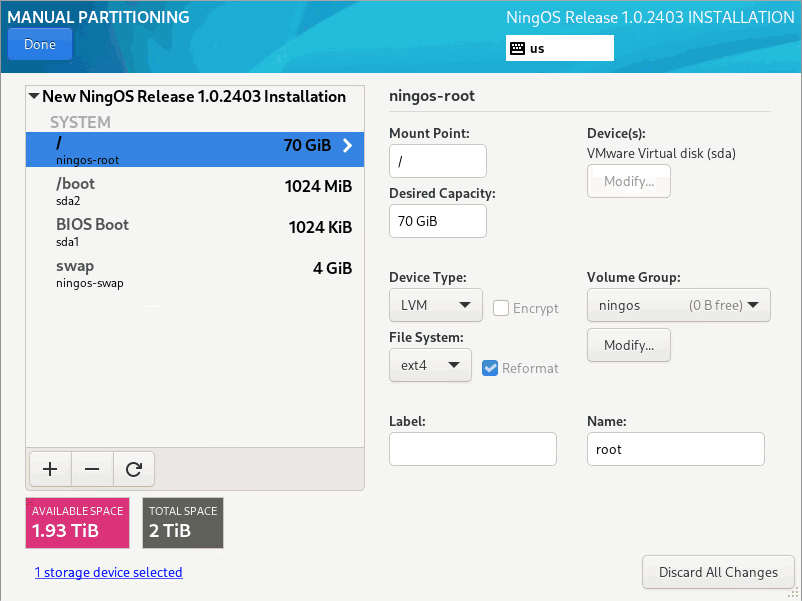Click Modify button under Device(s)
802x601 pixels.
coord(629,181)
